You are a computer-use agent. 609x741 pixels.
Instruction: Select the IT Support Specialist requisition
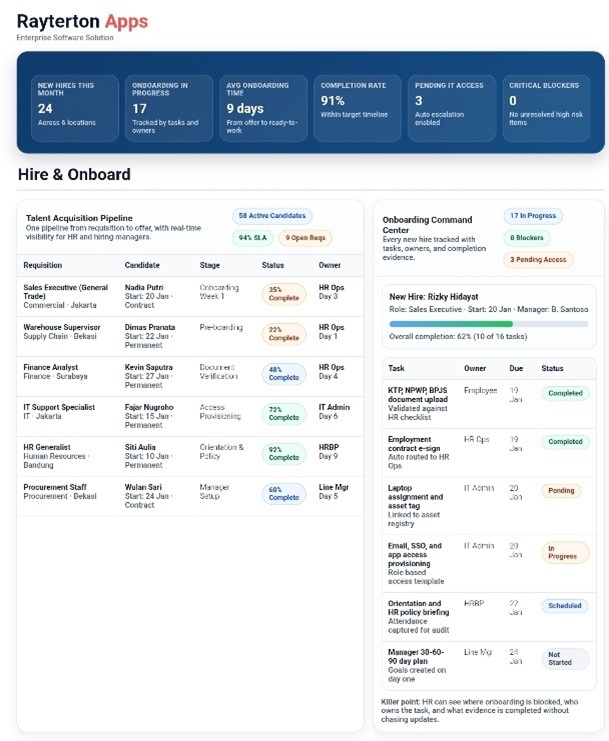tap(59, 407)
